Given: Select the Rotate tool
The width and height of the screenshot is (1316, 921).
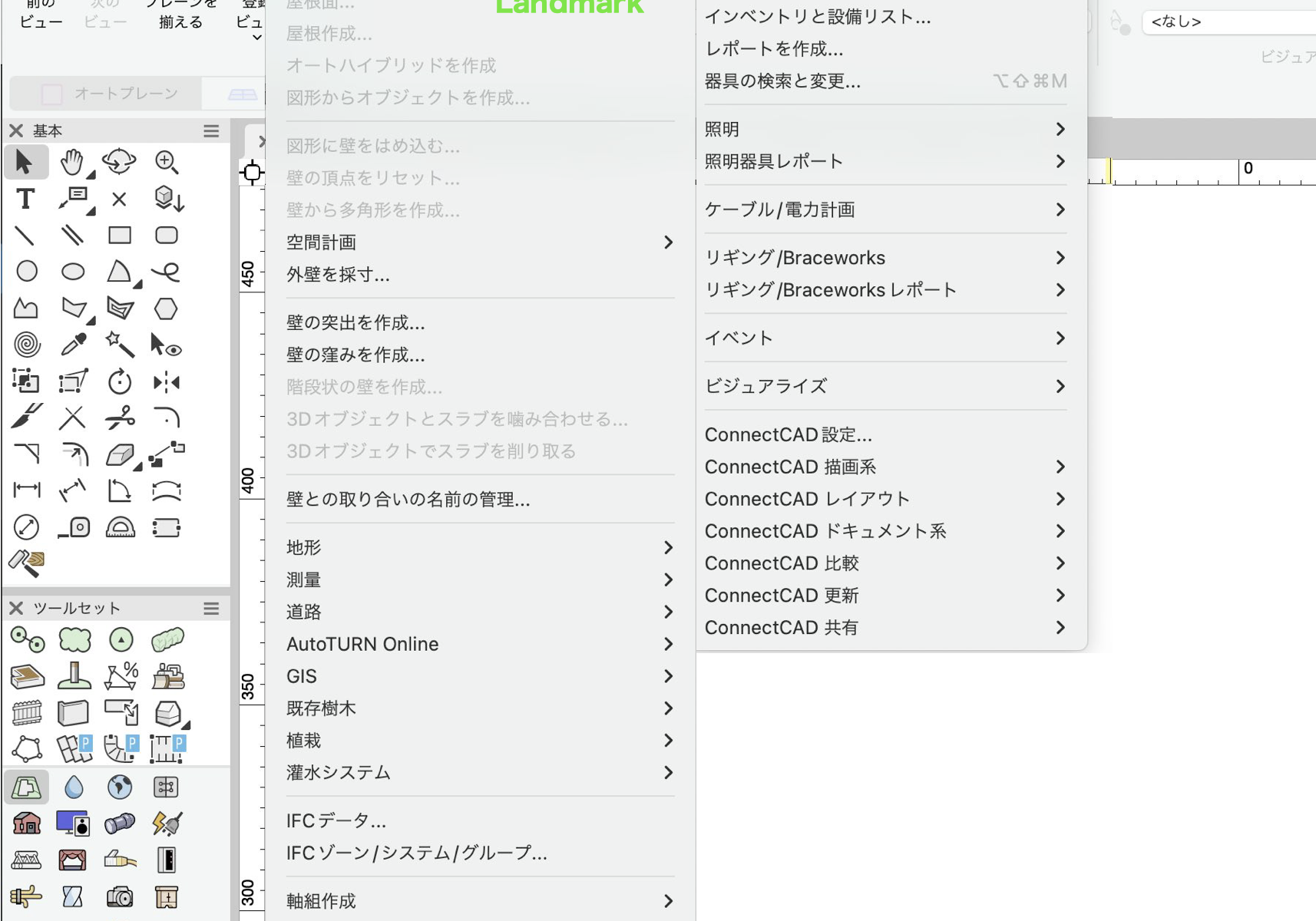Looking at the screenshot, I should (120, 381).
